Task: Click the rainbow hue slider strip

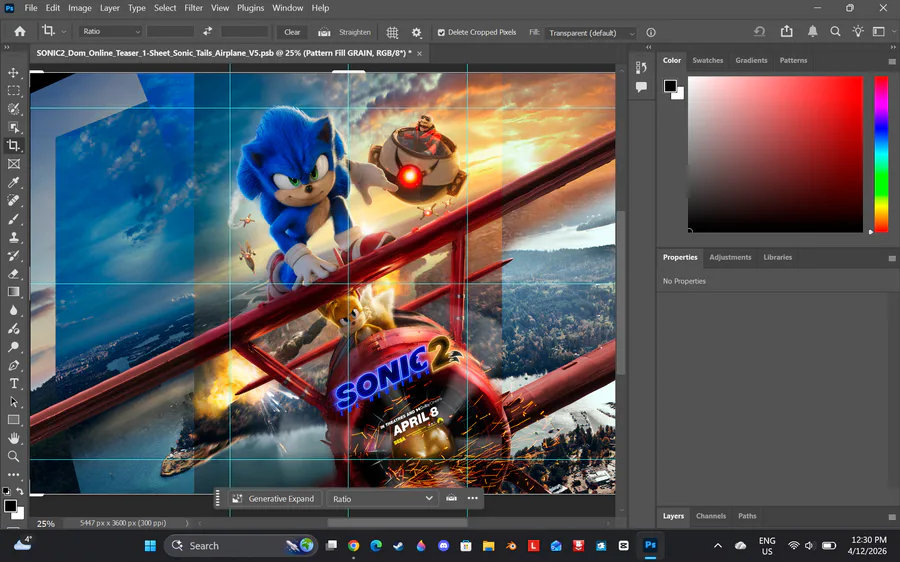Action: tap(881, 153)
